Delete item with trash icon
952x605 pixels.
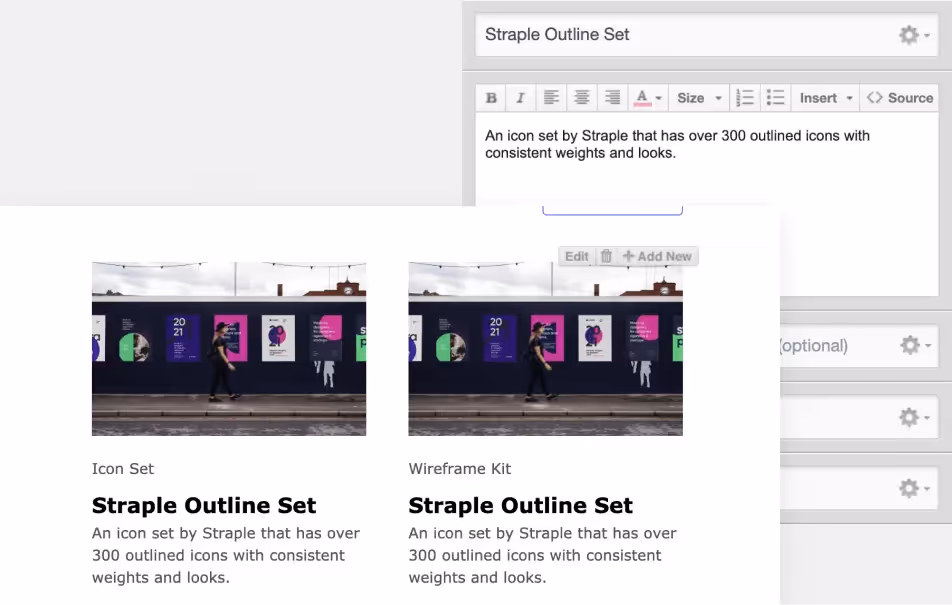point(606,256)
